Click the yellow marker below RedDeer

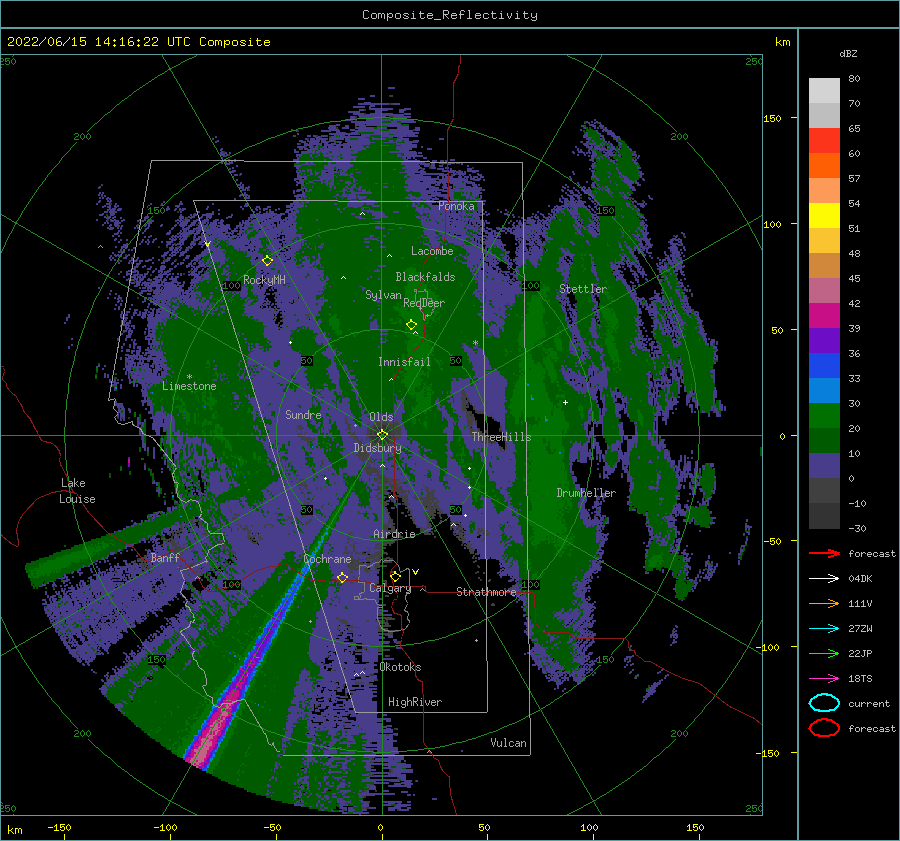pyautogui.click(x=411, y=325)
